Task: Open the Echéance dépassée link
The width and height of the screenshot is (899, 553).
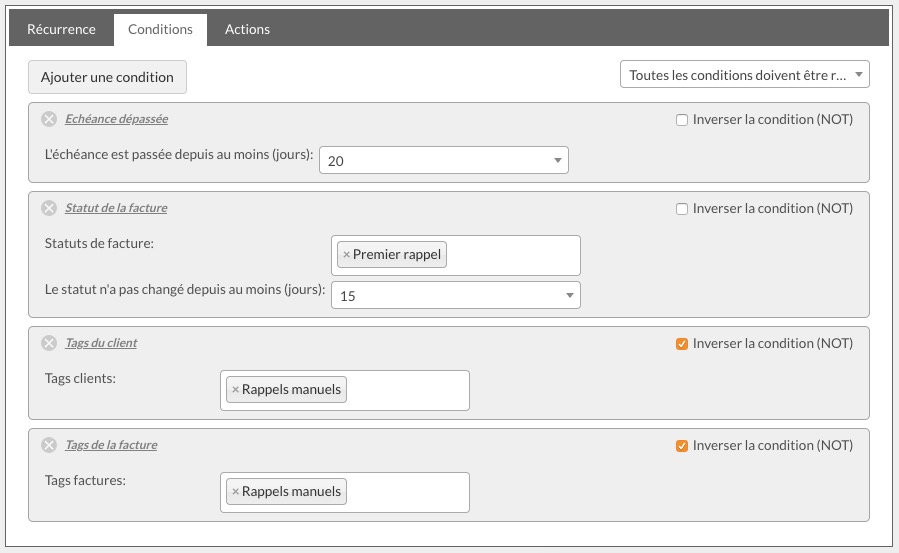Action: click(116, 119)
